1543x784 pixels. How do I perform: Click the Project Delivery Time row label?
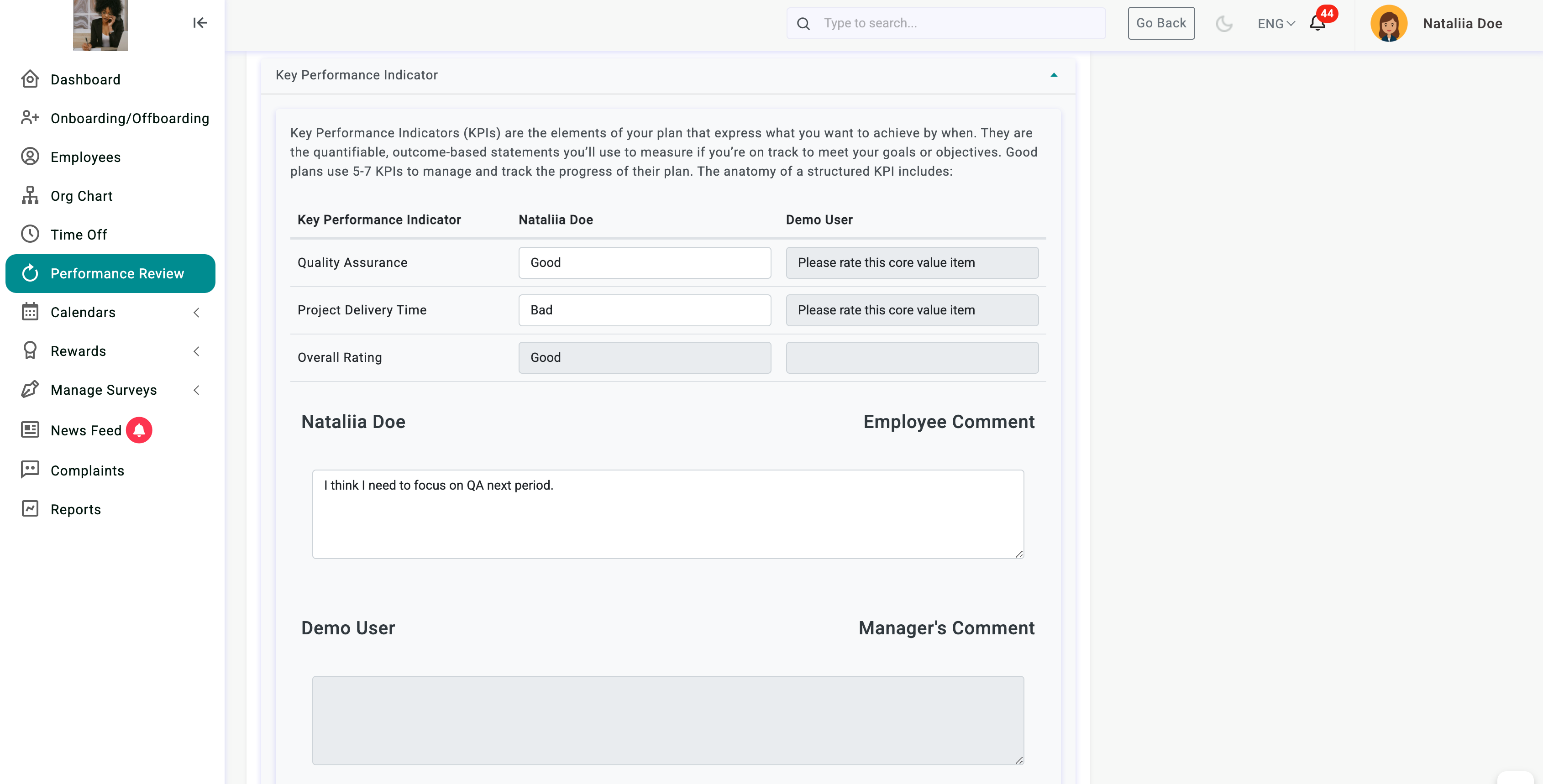click(362, 310)
